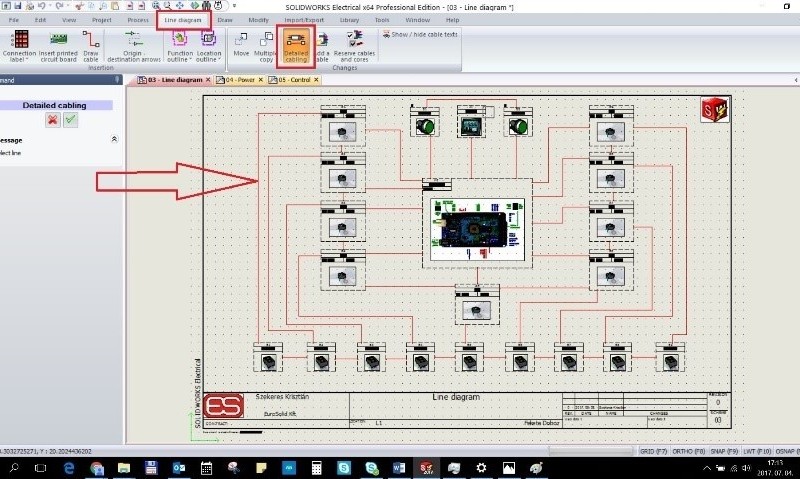Activate the Detailed cabling tool
Viewport: 800px width, 479px height.
[x=296, y=46]
